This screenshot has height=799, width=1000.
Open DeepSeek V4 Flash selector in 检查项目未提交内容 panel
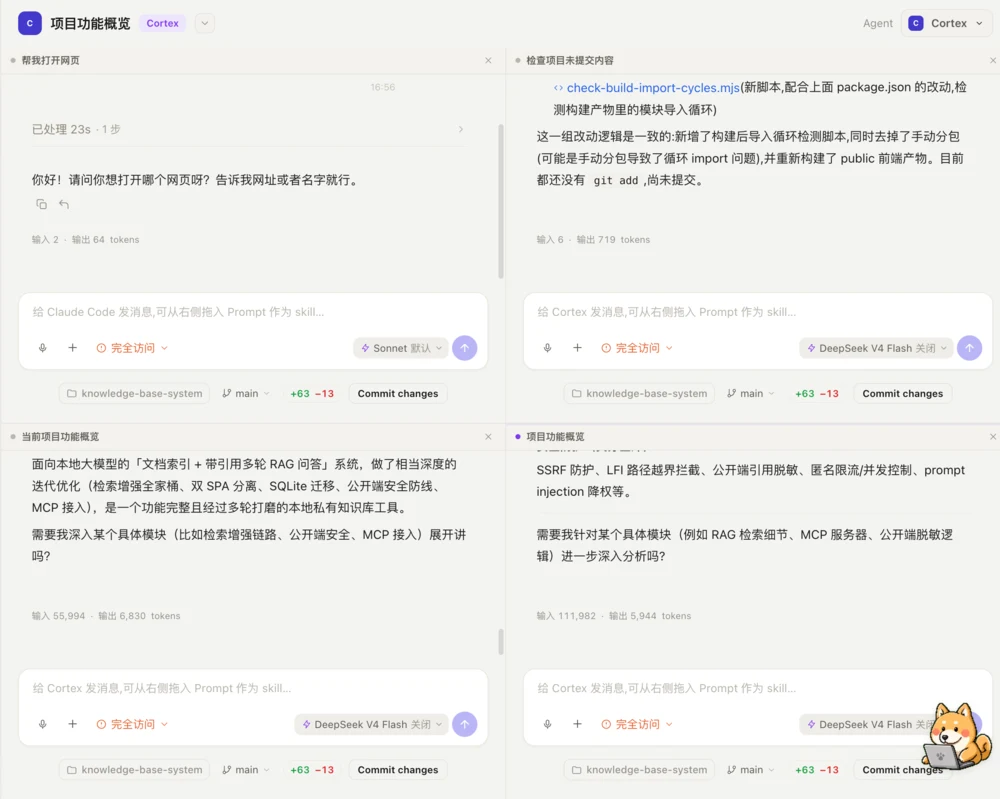876,348
